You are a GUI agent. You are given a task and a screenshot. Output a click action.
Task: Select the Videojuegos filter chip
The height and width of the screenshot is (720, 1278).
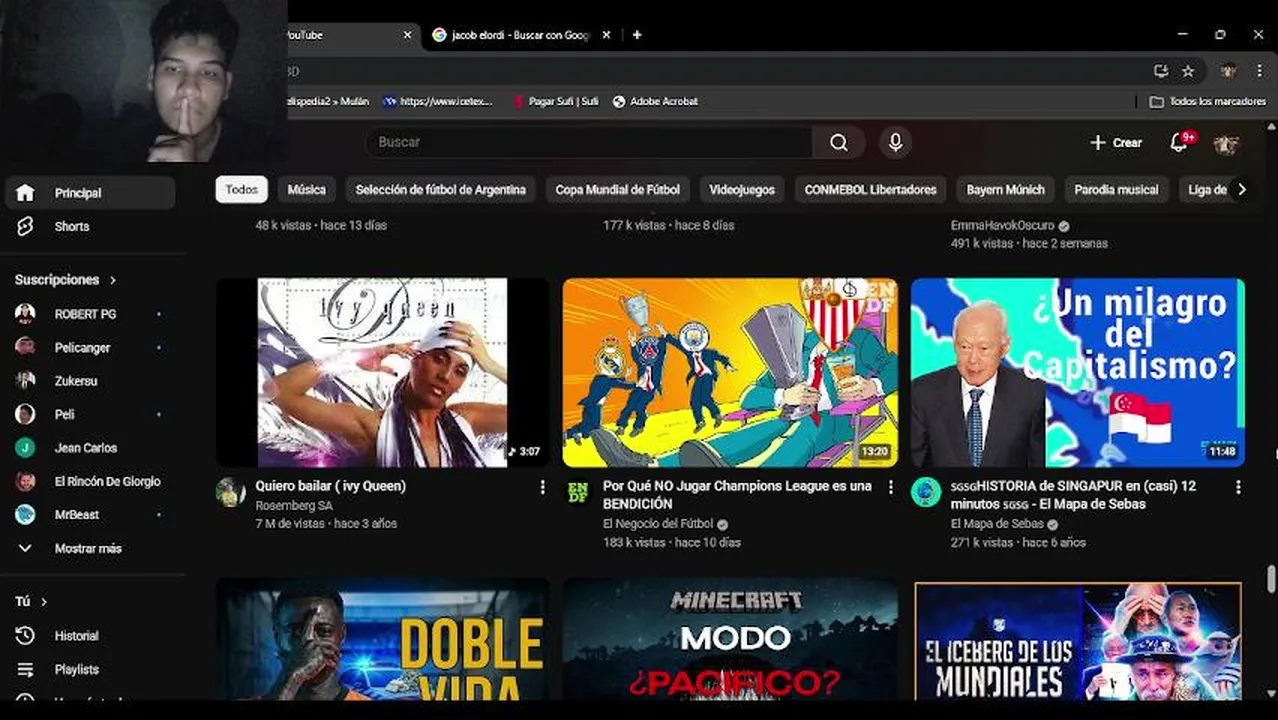tap(742, 190)
